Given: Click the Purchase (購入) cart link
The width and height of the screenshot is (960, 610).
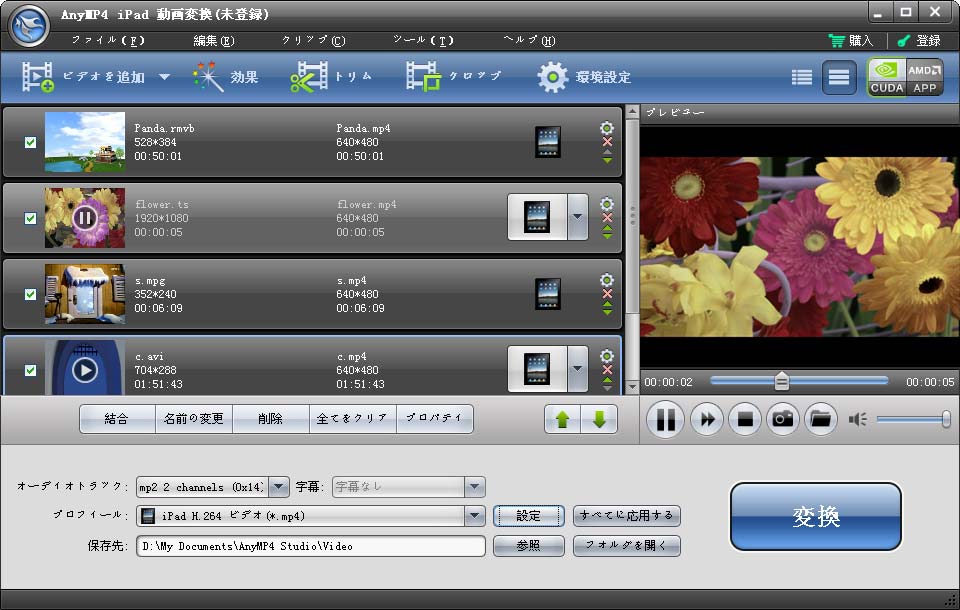Looking at the screenshot, I should click(851, 40).
